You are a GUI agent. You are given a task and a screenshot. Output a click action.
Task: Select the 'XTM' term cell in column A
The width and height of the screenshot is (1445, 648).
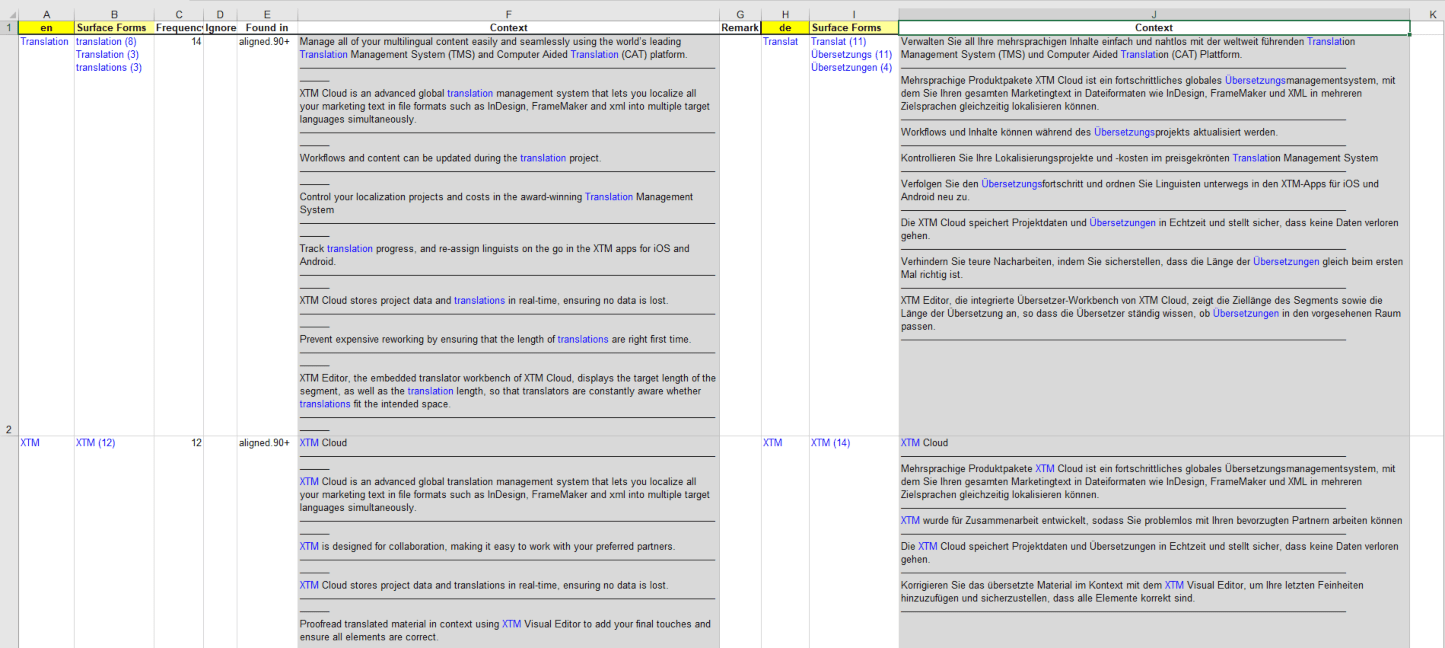click(x=46, y=542)
